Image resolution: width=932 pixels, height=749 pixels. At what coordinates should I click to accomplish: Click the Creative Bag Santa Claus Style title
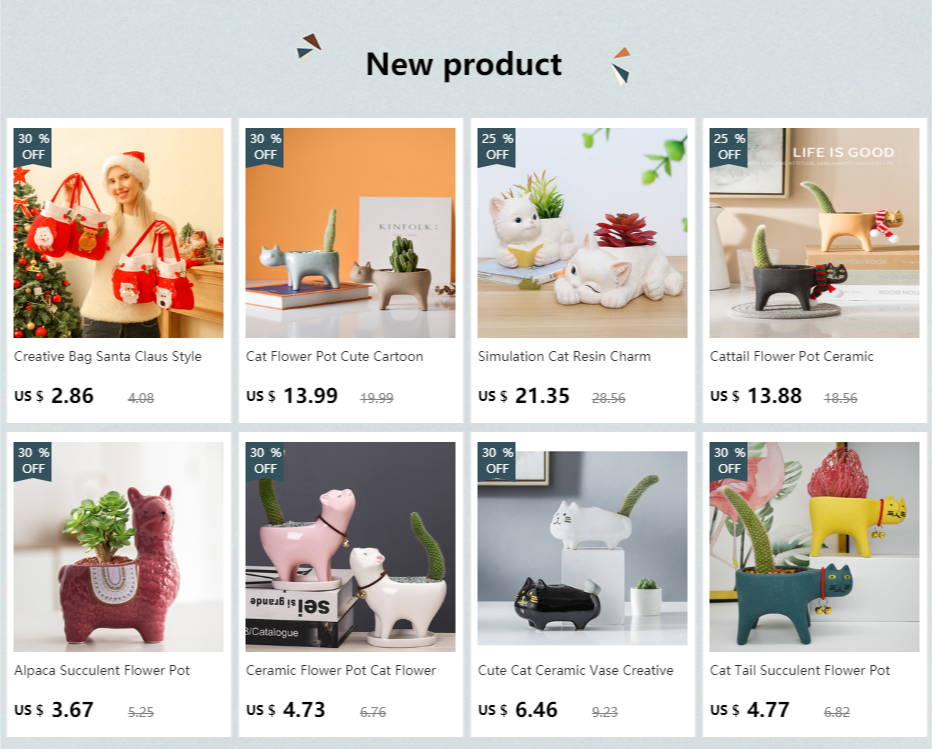click(108, 357)
